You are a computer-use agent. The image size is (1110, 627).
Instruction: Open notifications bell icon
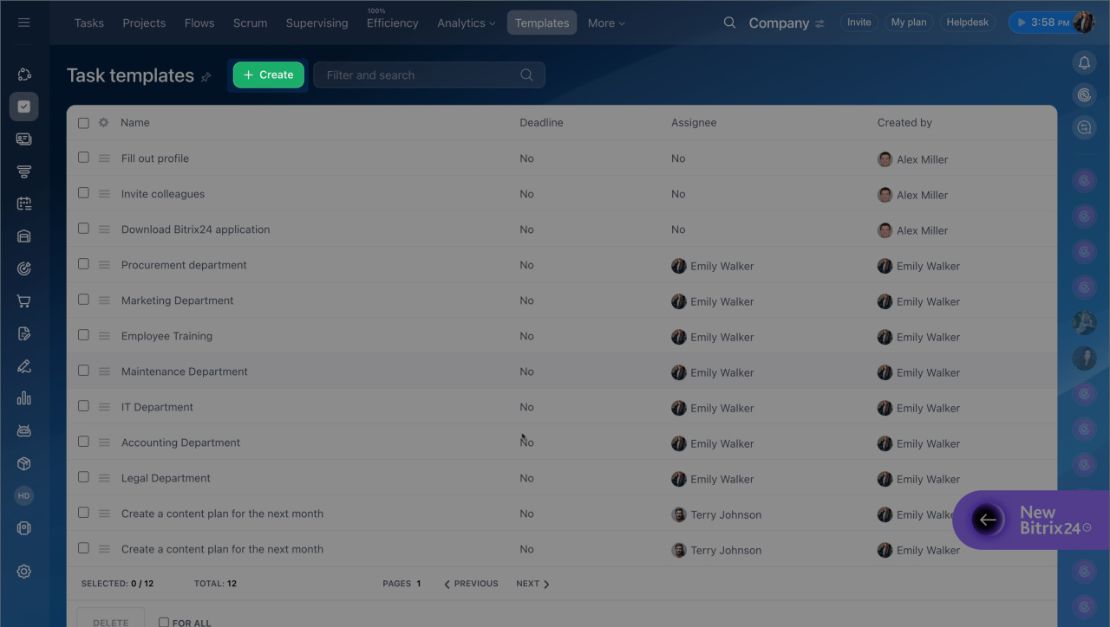1084,62
